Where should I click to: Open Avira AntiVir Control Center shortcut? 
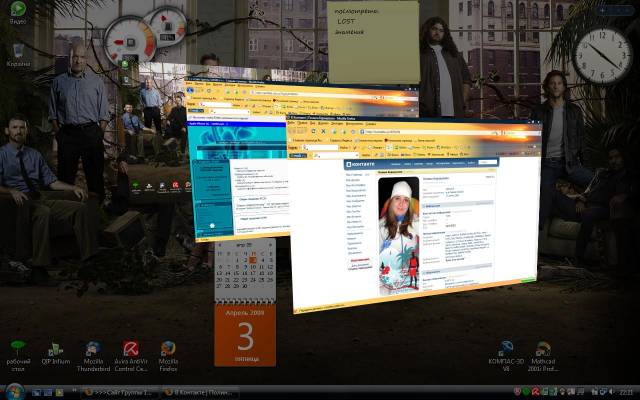131,356
